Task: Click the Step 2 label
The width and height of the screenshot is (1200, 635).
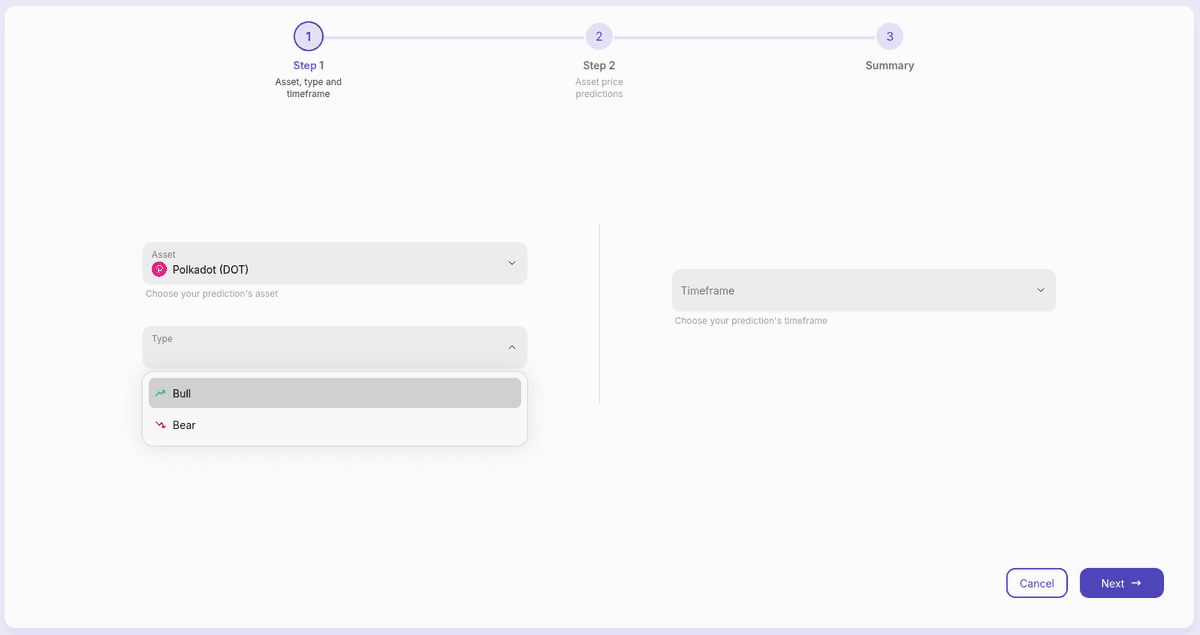Action: point(599,66)
